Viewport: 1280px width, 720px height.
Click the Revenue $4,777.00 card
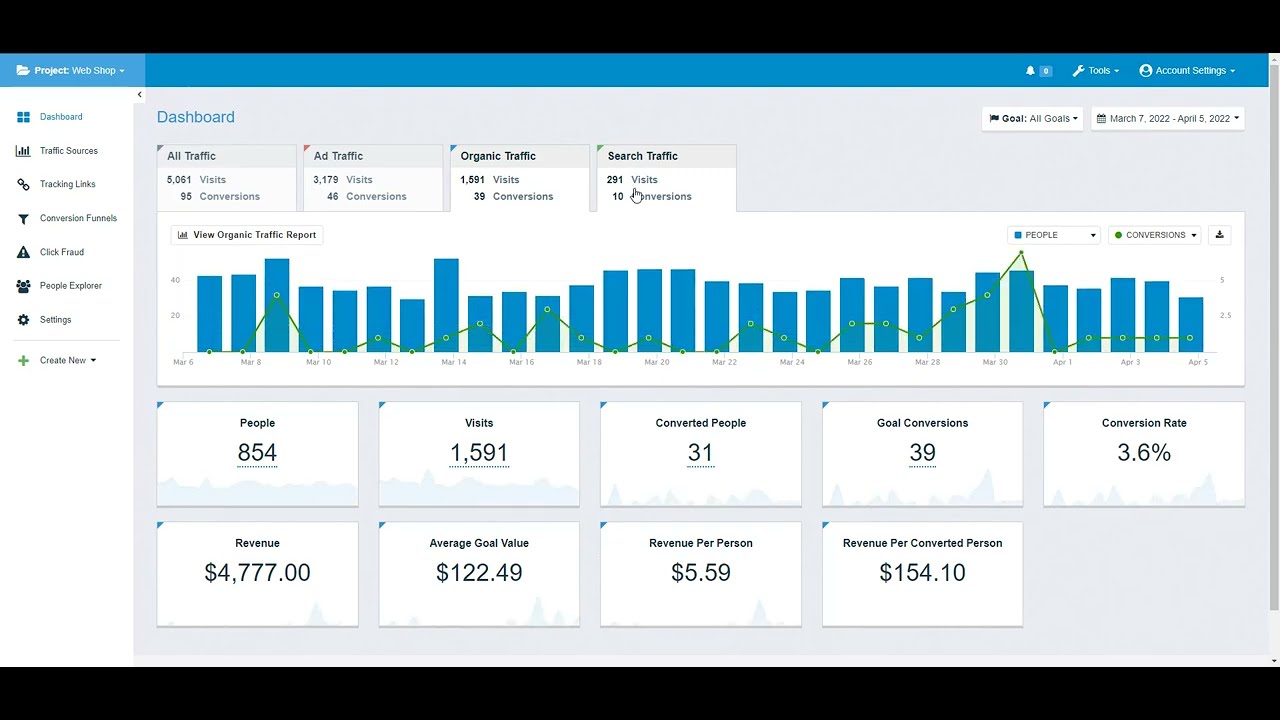[x=257, y=574]
